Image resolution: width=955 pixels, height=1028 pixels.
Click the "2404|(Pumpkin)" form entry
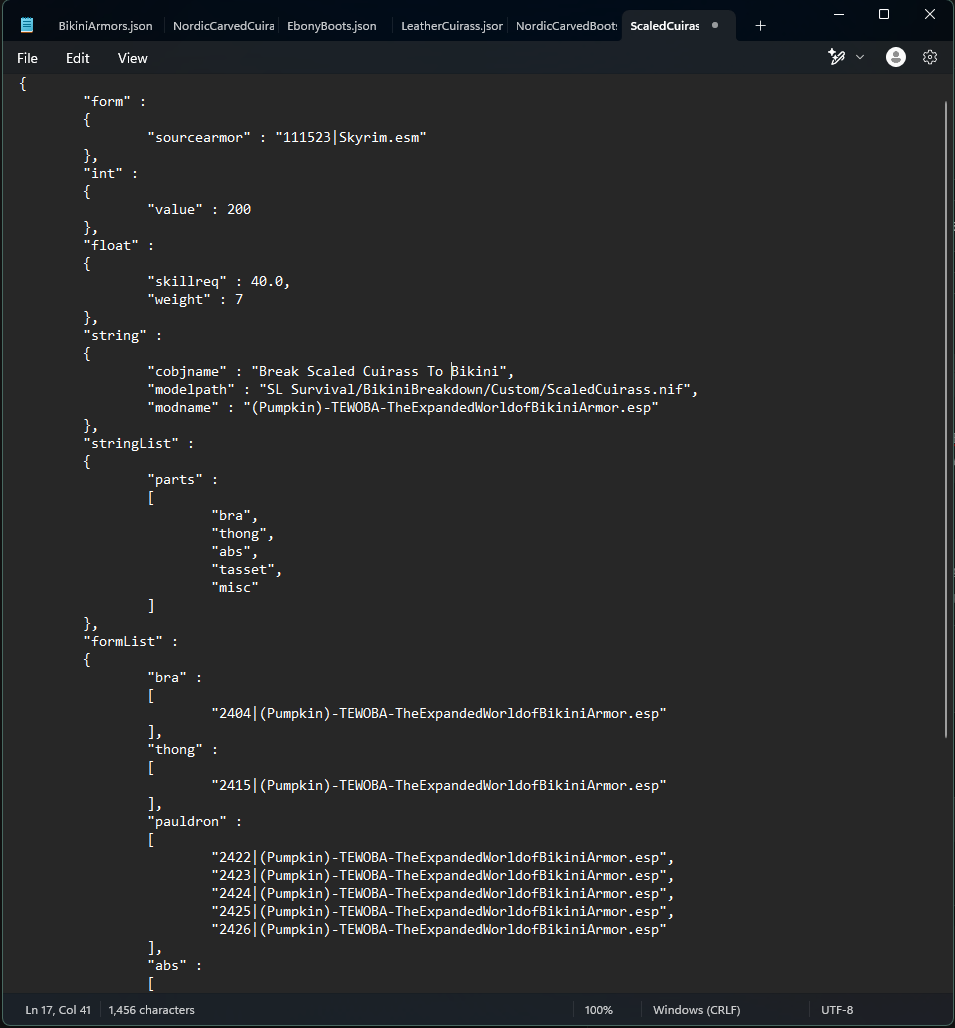click(x=439, y=713)
